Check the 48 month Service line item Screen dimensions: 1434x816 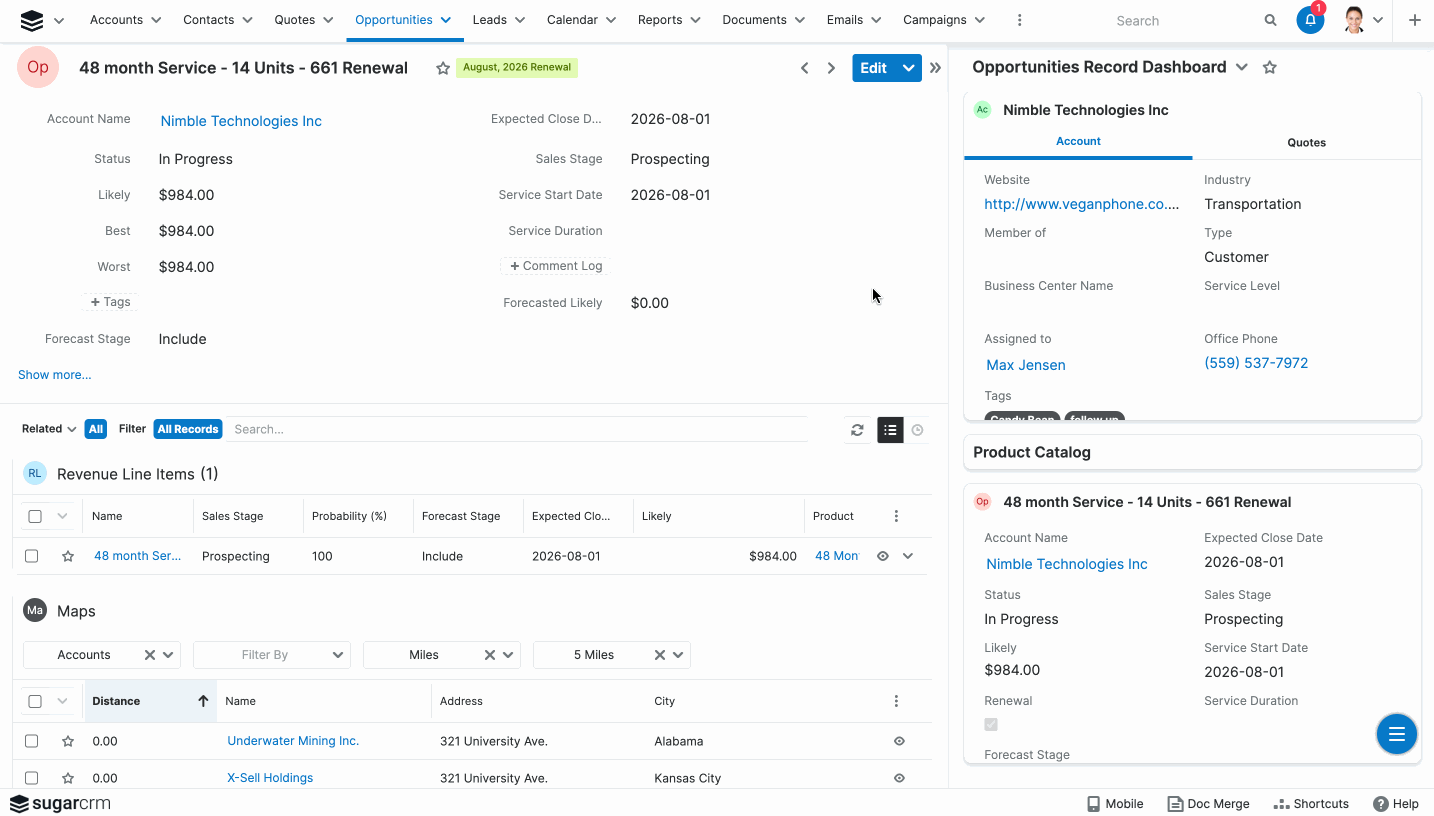(31, 556)
